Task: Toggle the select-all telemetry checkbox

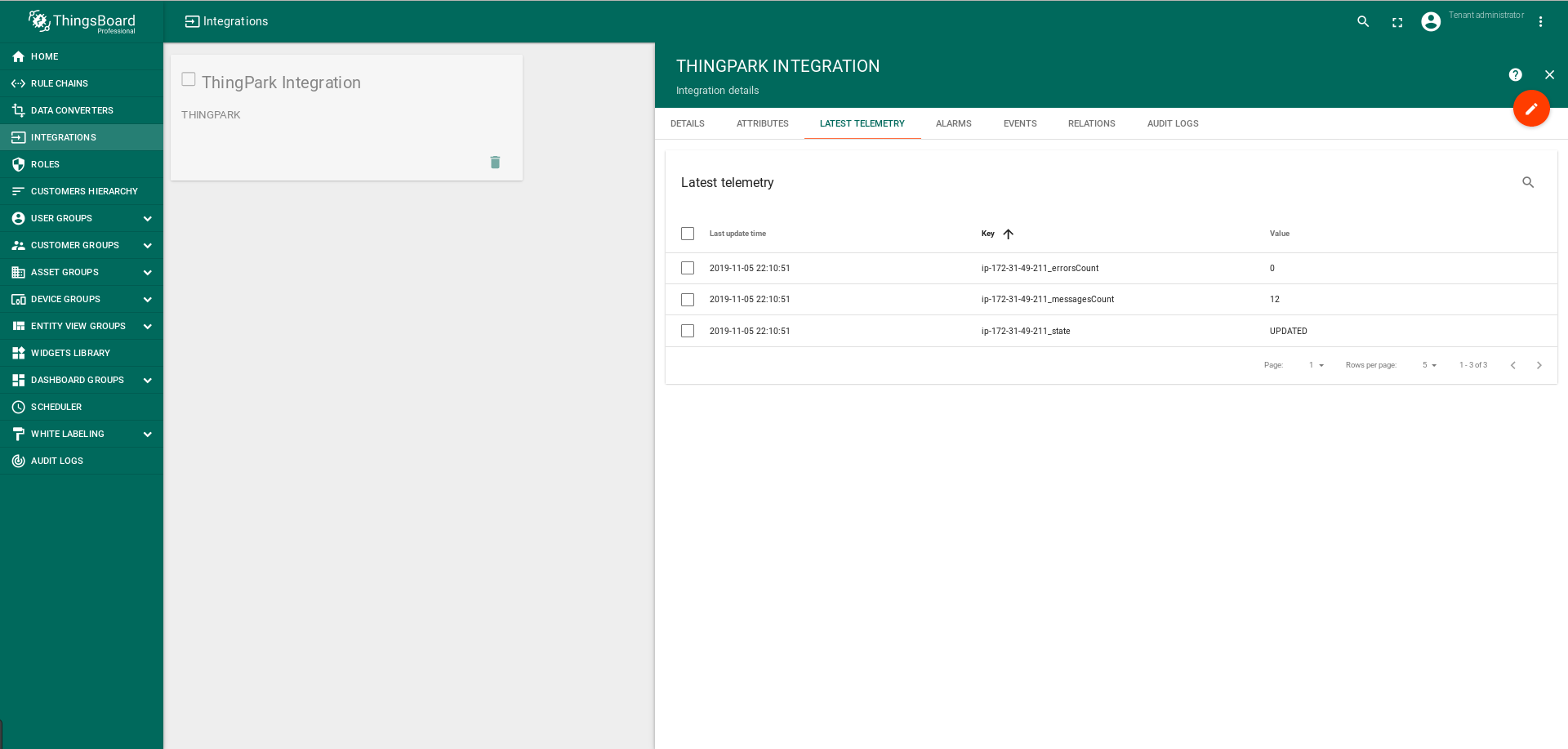Action: (688, 234)
